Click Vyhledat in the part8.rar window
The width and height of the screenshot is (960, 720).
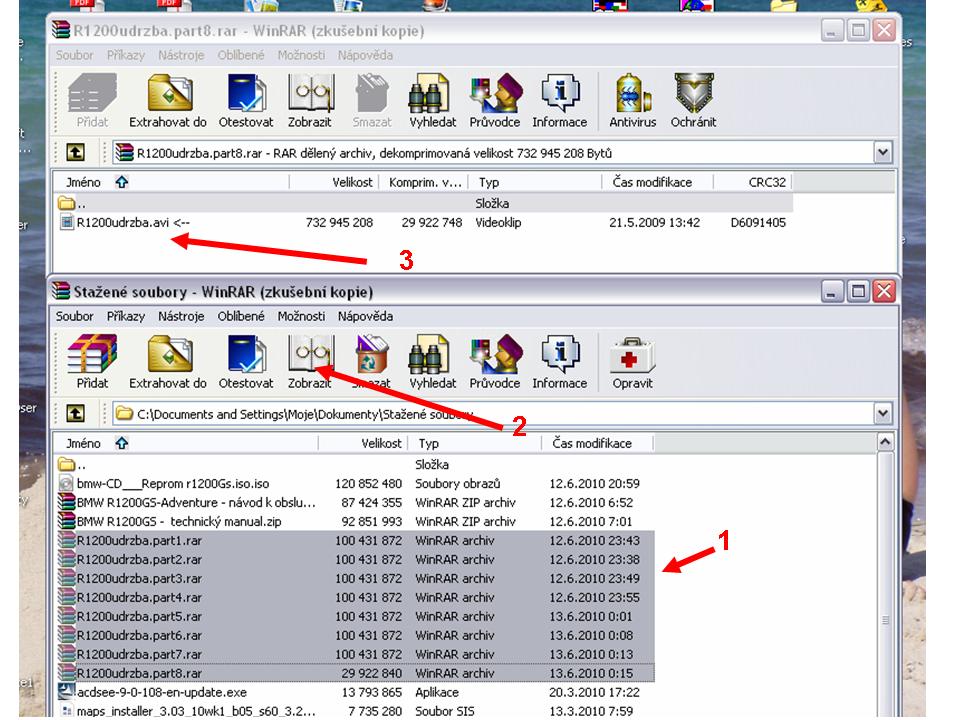click(432, 100)
